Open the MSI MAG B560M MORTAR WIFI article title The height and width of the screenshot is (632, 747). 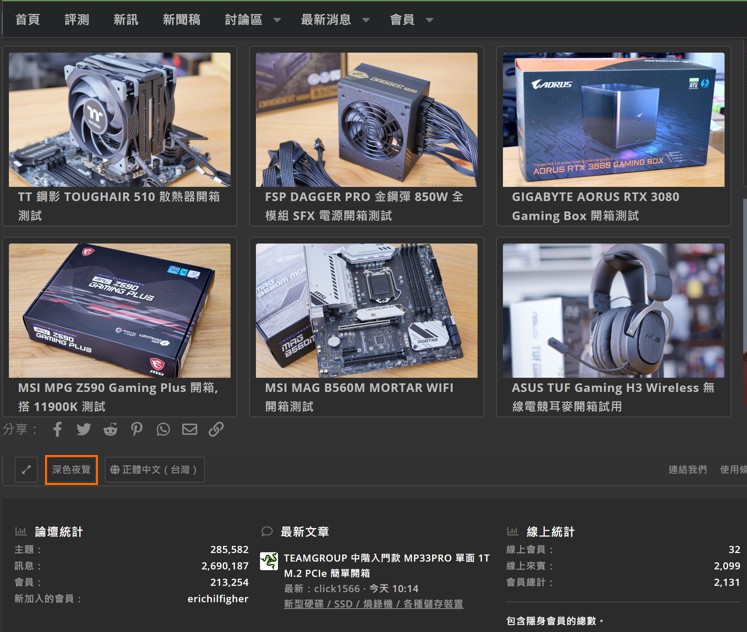point(359,397)
